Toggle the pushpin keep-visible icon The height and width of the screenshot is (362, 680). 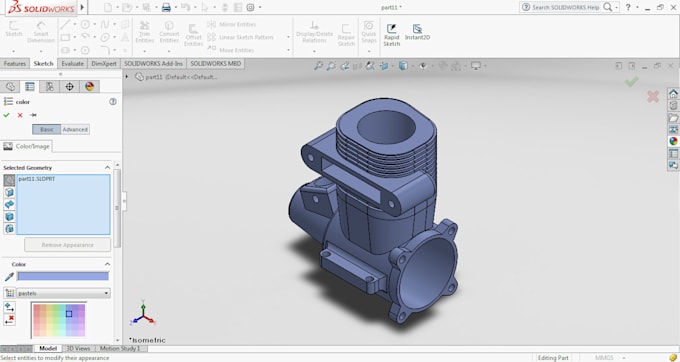click(33, 115)
